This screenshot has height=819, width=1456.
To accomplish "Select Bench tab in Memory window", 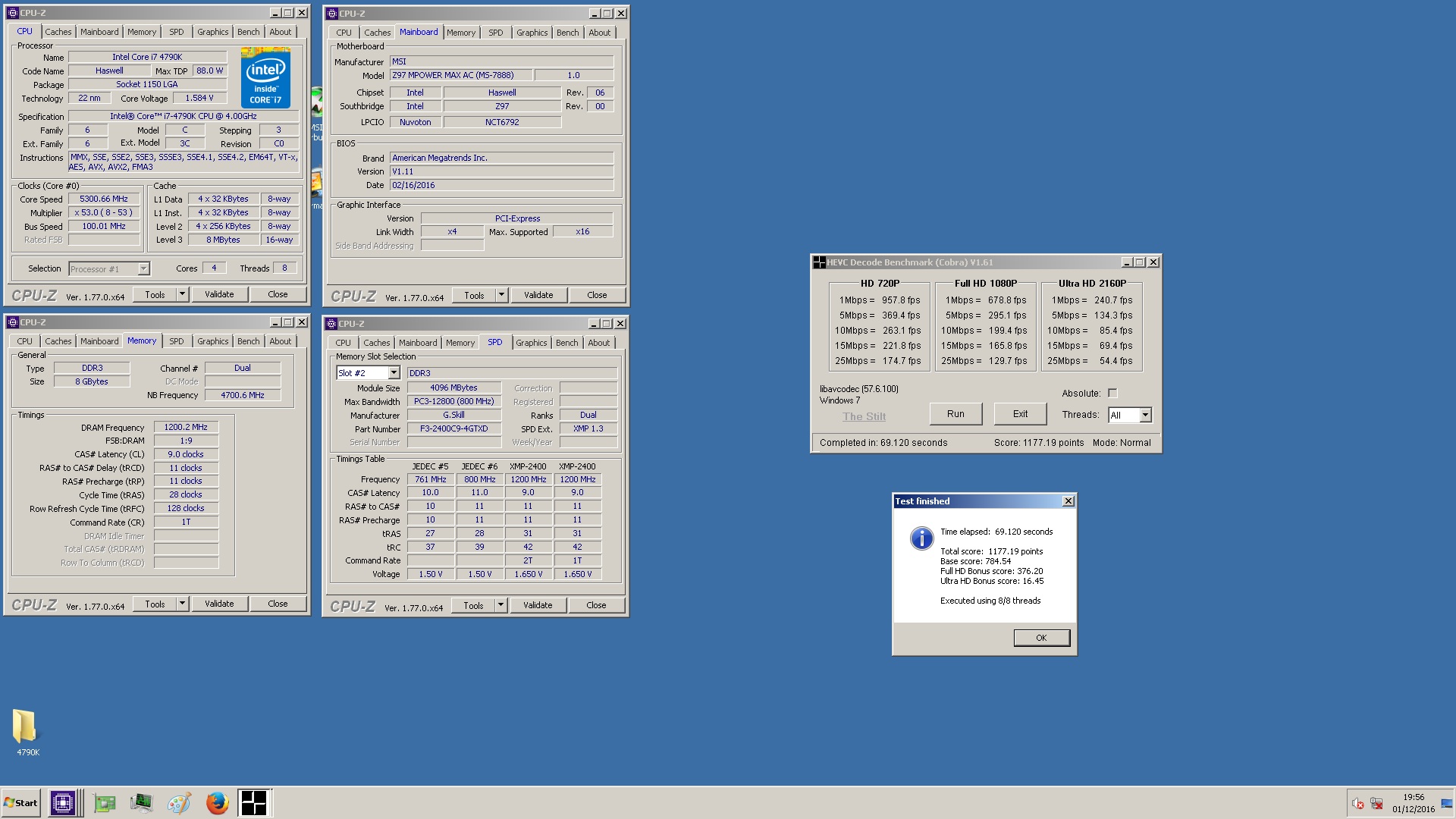I will pos(248,341).
